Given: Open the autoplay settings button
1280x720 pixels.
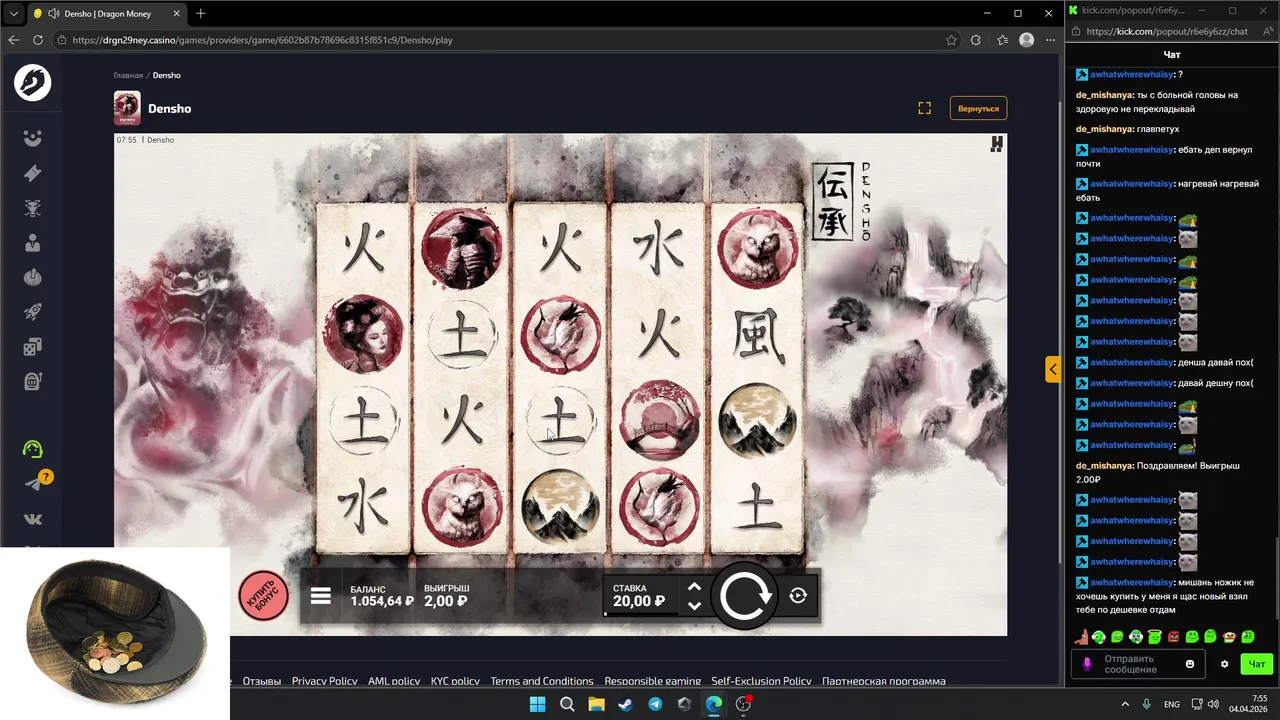Looking at the screenshot, I should click(798, 596).
